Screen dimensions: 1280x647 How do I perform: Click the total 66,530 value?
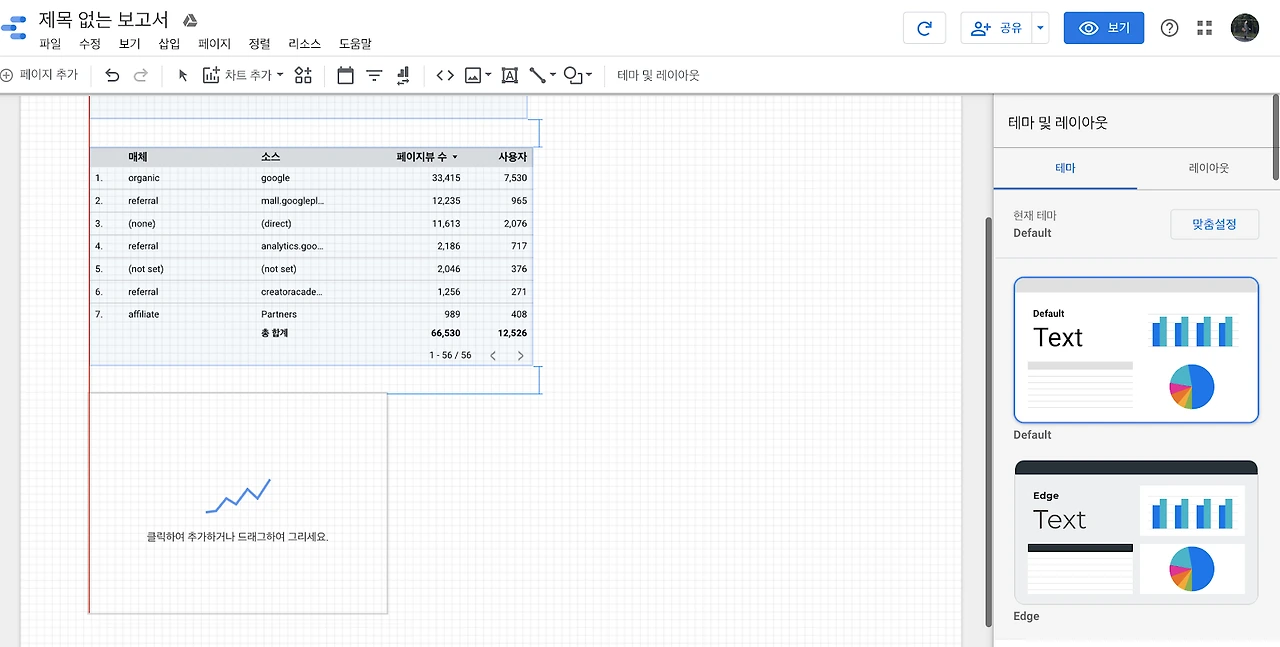pyautogui.click(x=446, y=333)
